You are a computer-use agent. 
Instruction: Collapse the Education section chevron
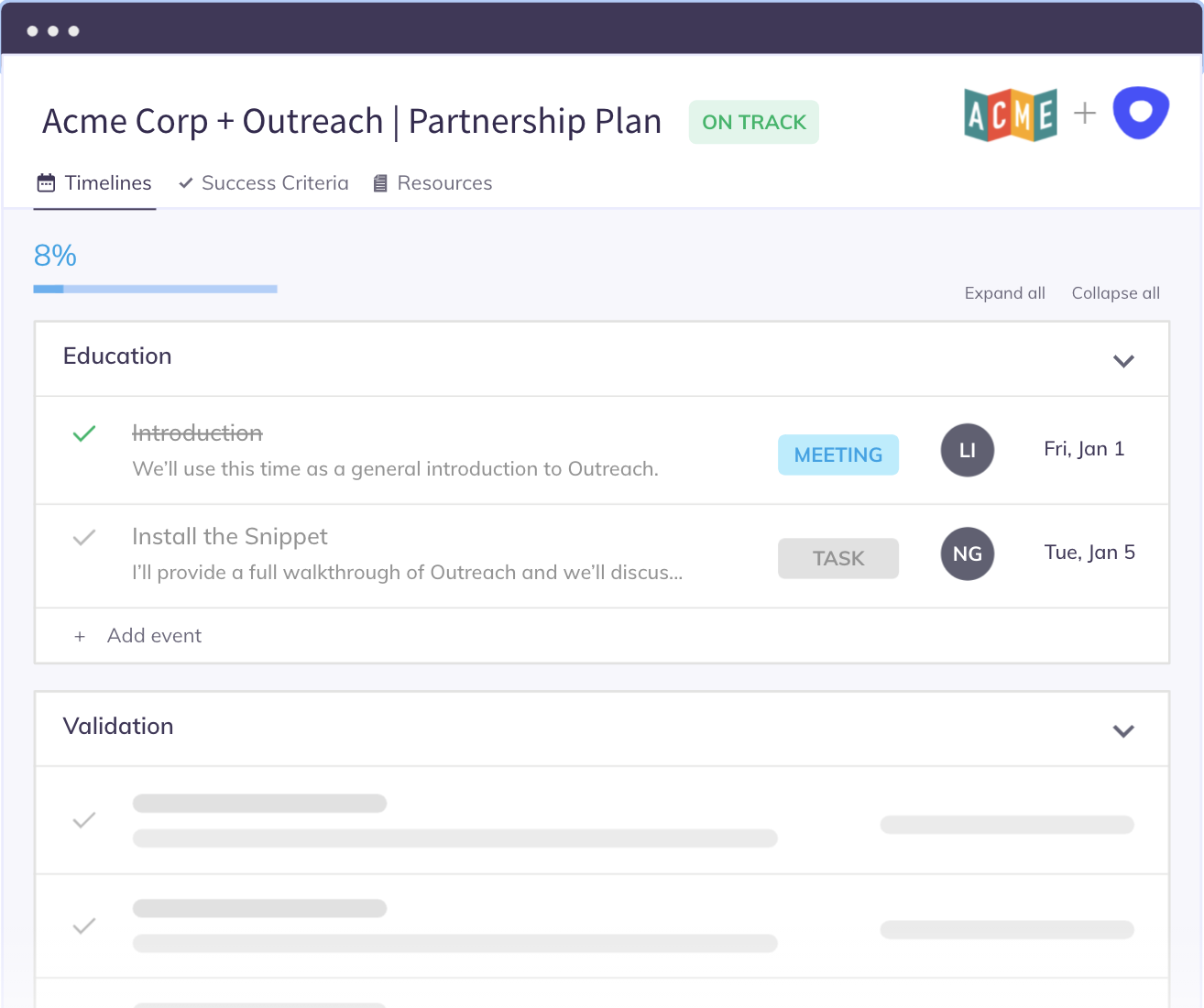[1123, 361]
